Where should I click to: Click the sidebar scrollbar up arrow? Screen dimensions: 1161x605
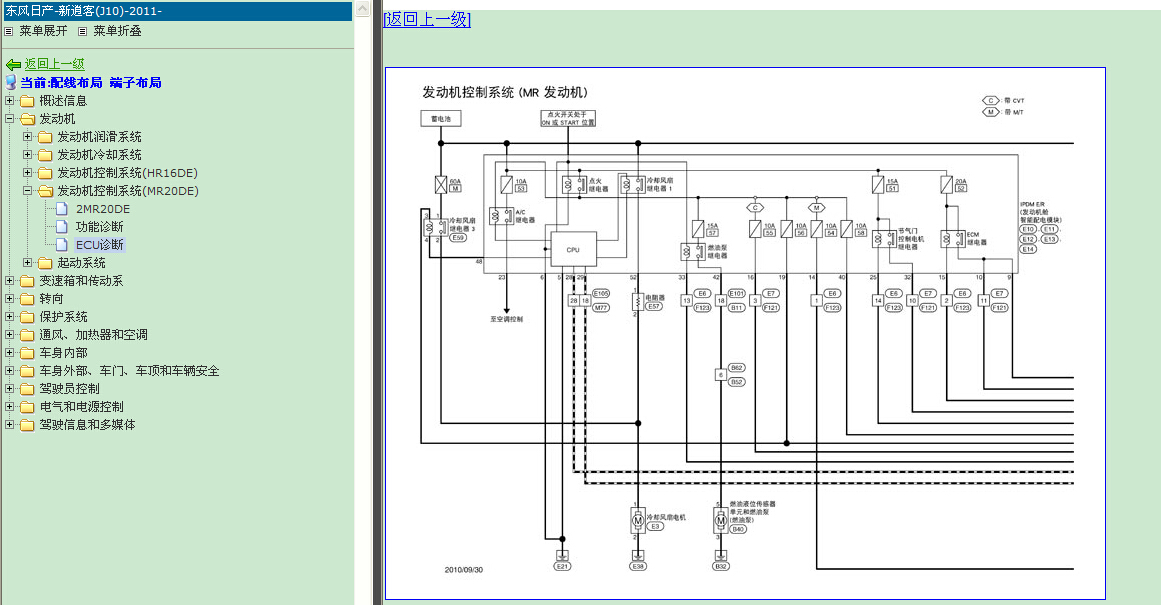click(362, 9)
